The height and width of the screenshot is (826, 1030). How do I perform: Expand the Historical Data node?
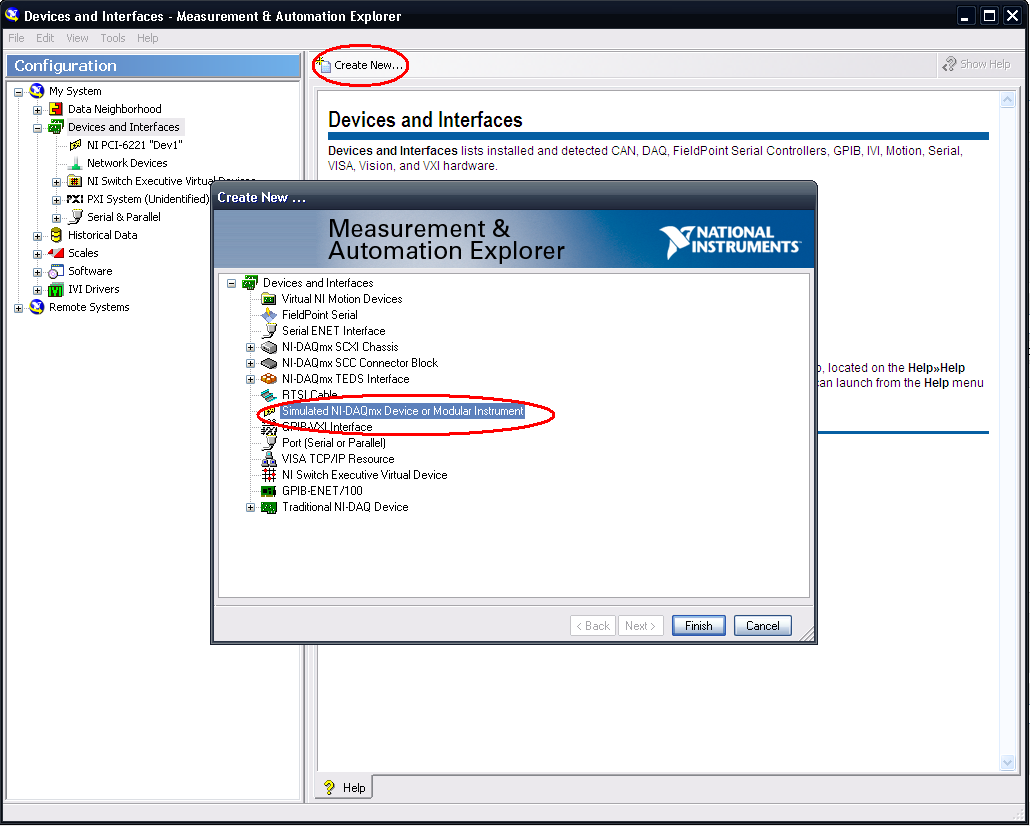point(37,236)
